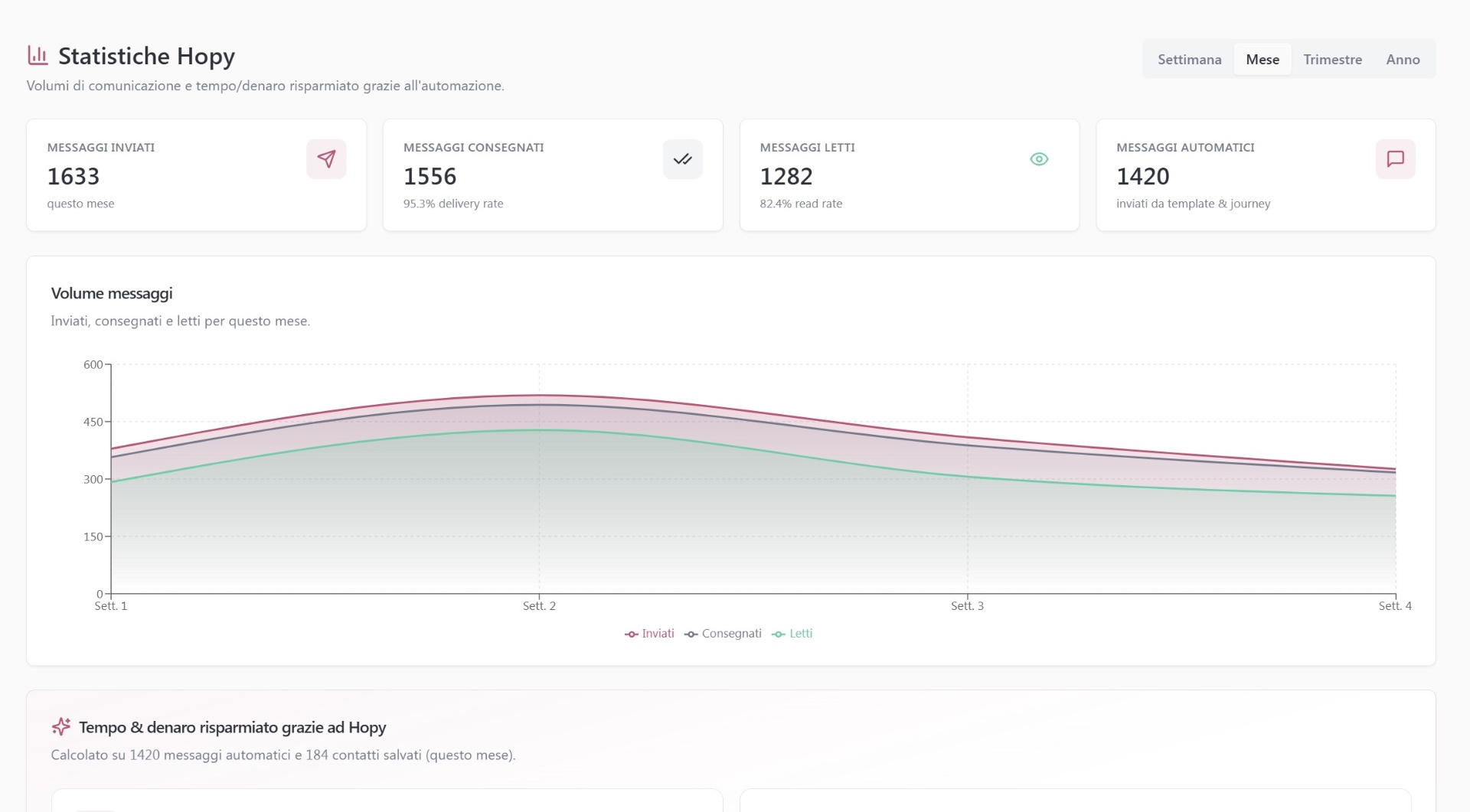The width and height of the screenshot is (1470, 812).
Task: Click the 1633 messaggi inviati value
Action: point(73,177)
